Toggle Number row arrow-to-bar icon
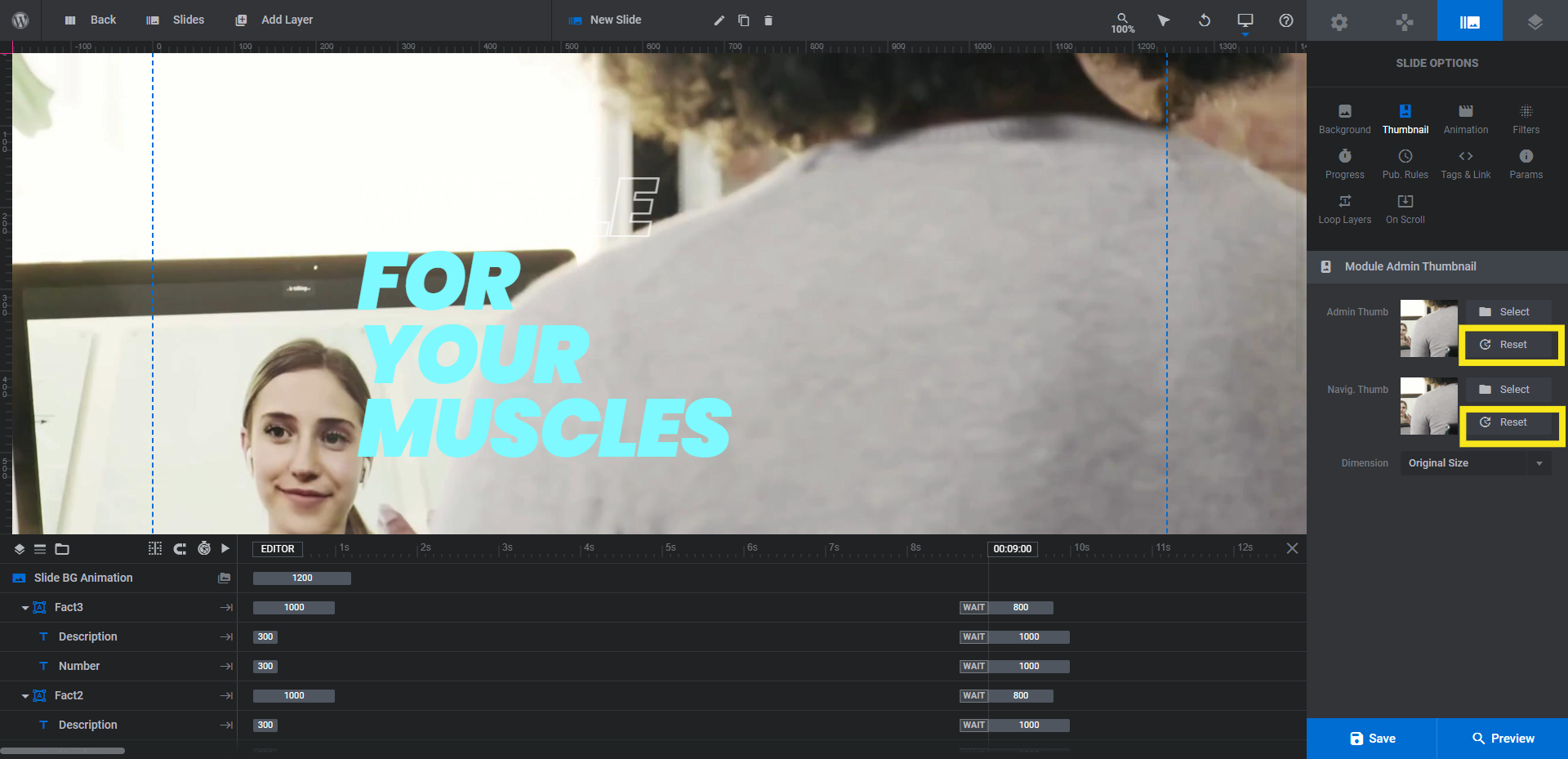1568x759 pixels. pyautogui.click(x=226, y=666)
